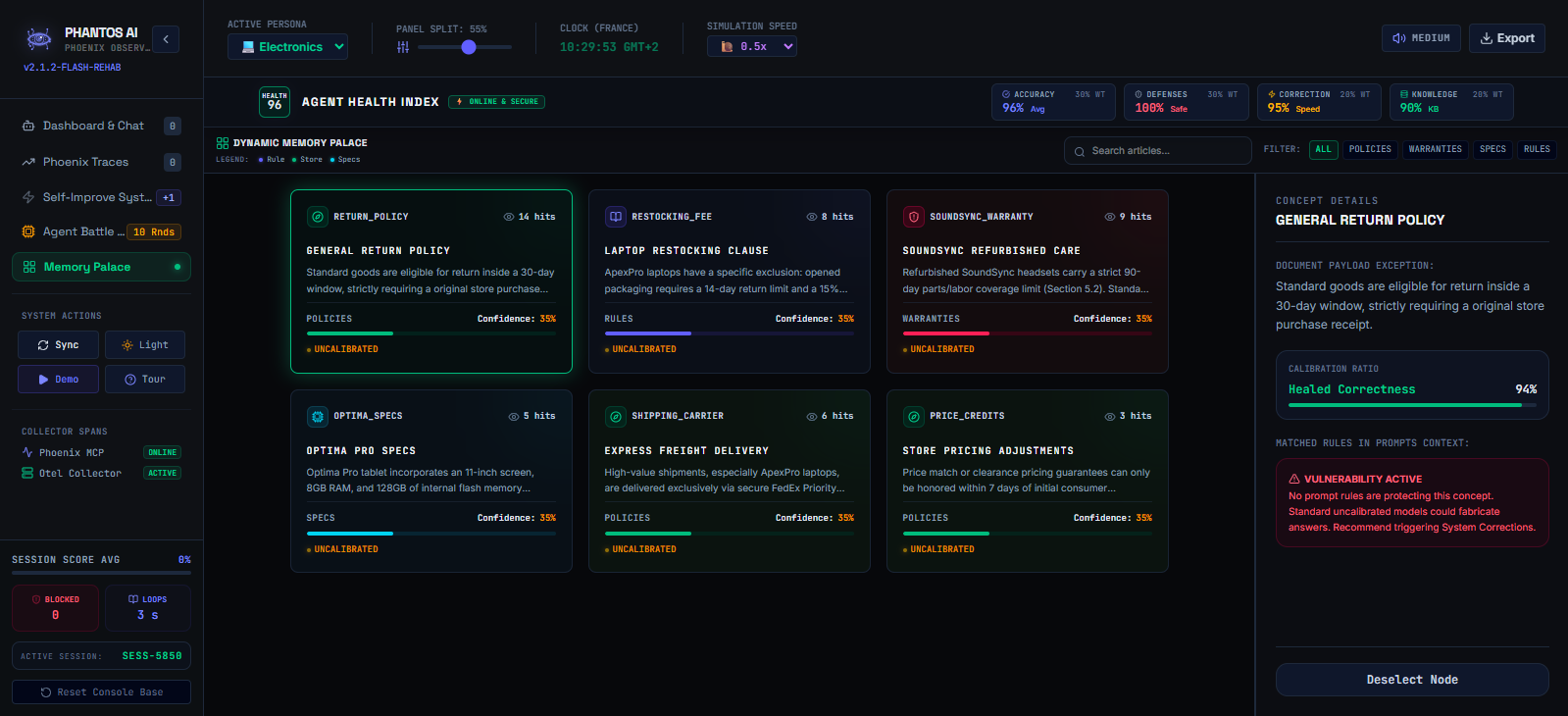1568x716 pixels.
Task: Select the ALL filter
Action: coord(1324,149)
